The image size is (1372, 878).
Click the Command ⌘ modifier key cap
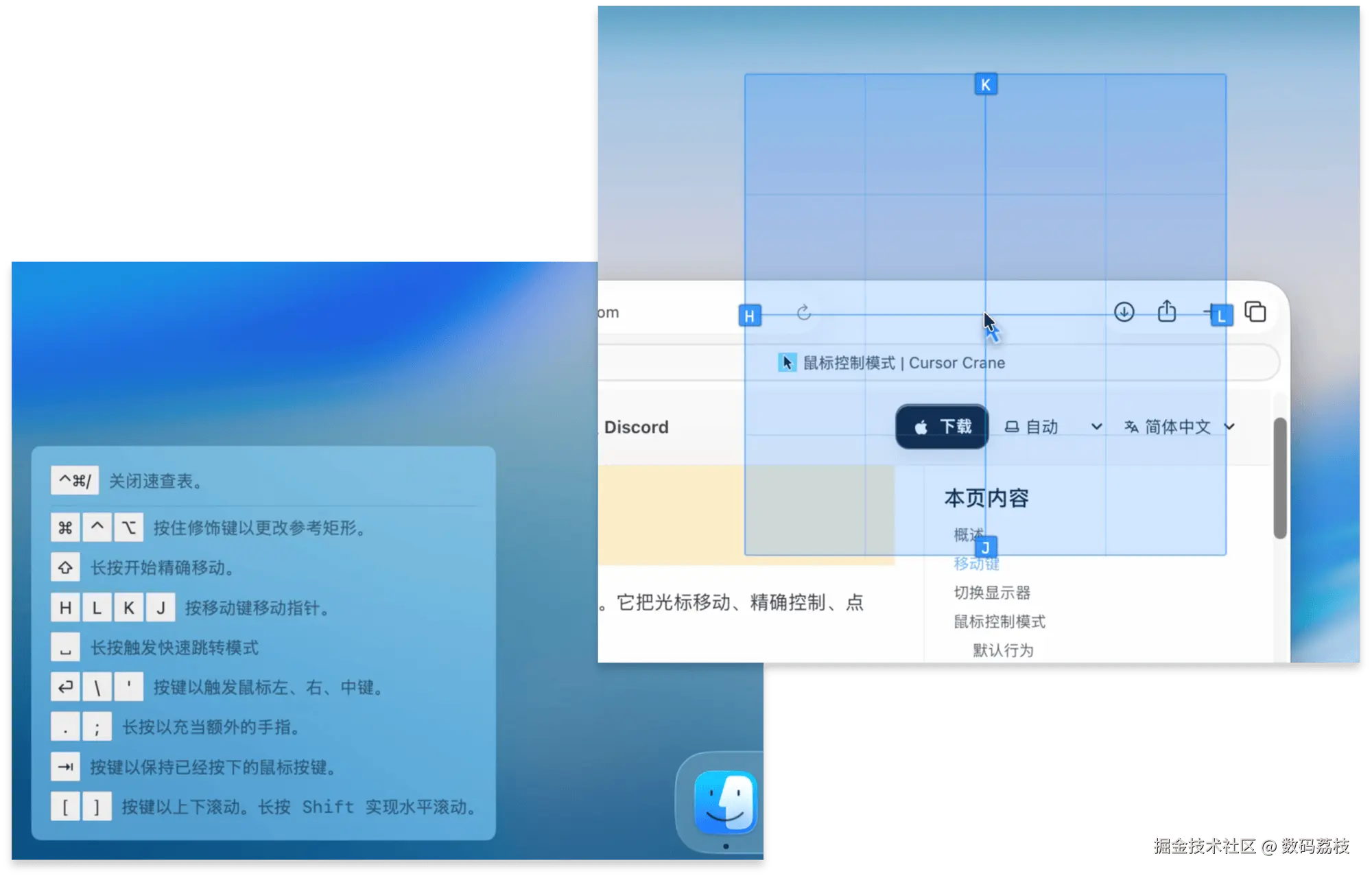[x=65, y=527]
